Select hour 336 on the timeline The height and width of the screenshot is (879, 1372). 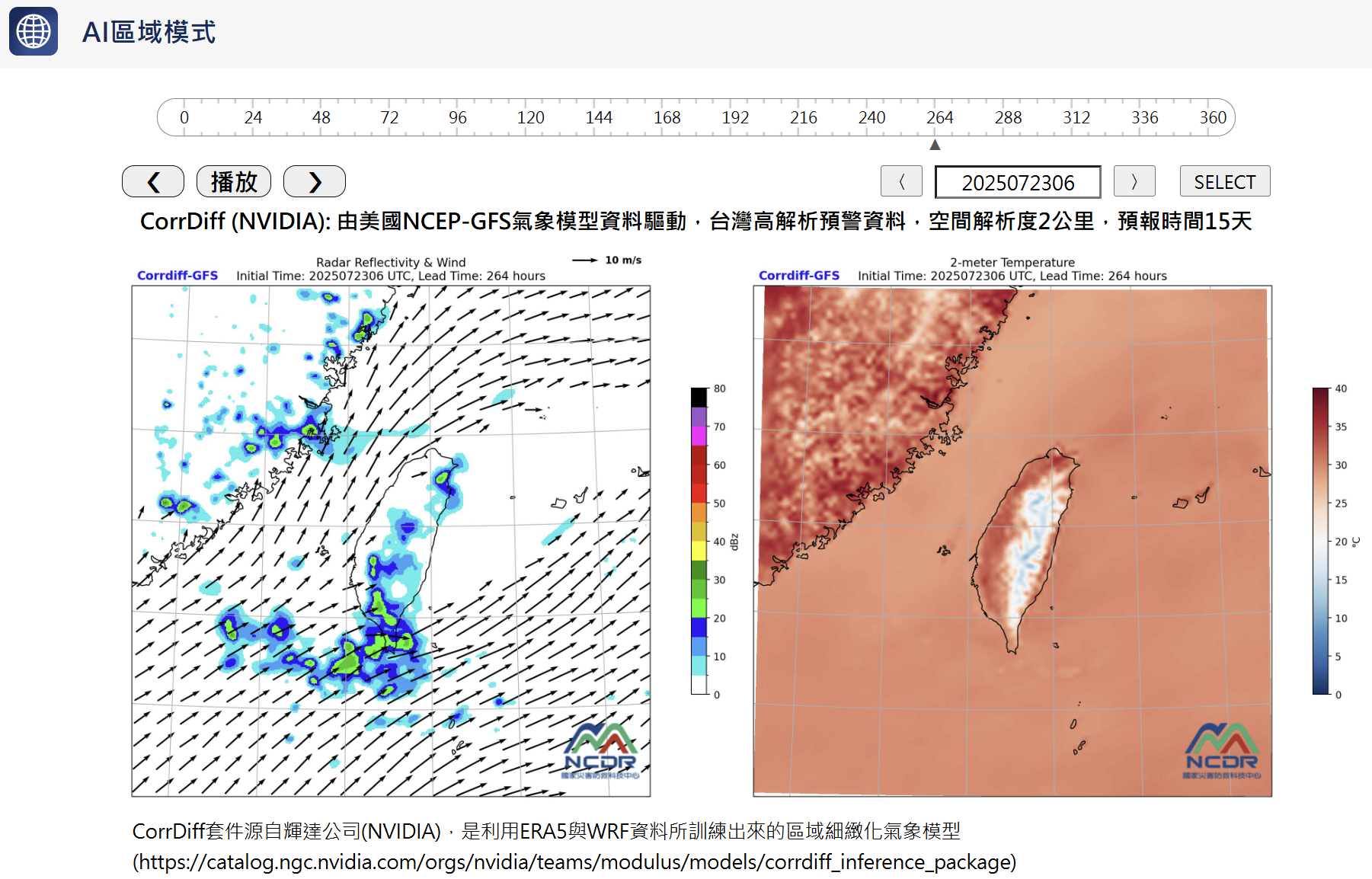pos(1144,117)
